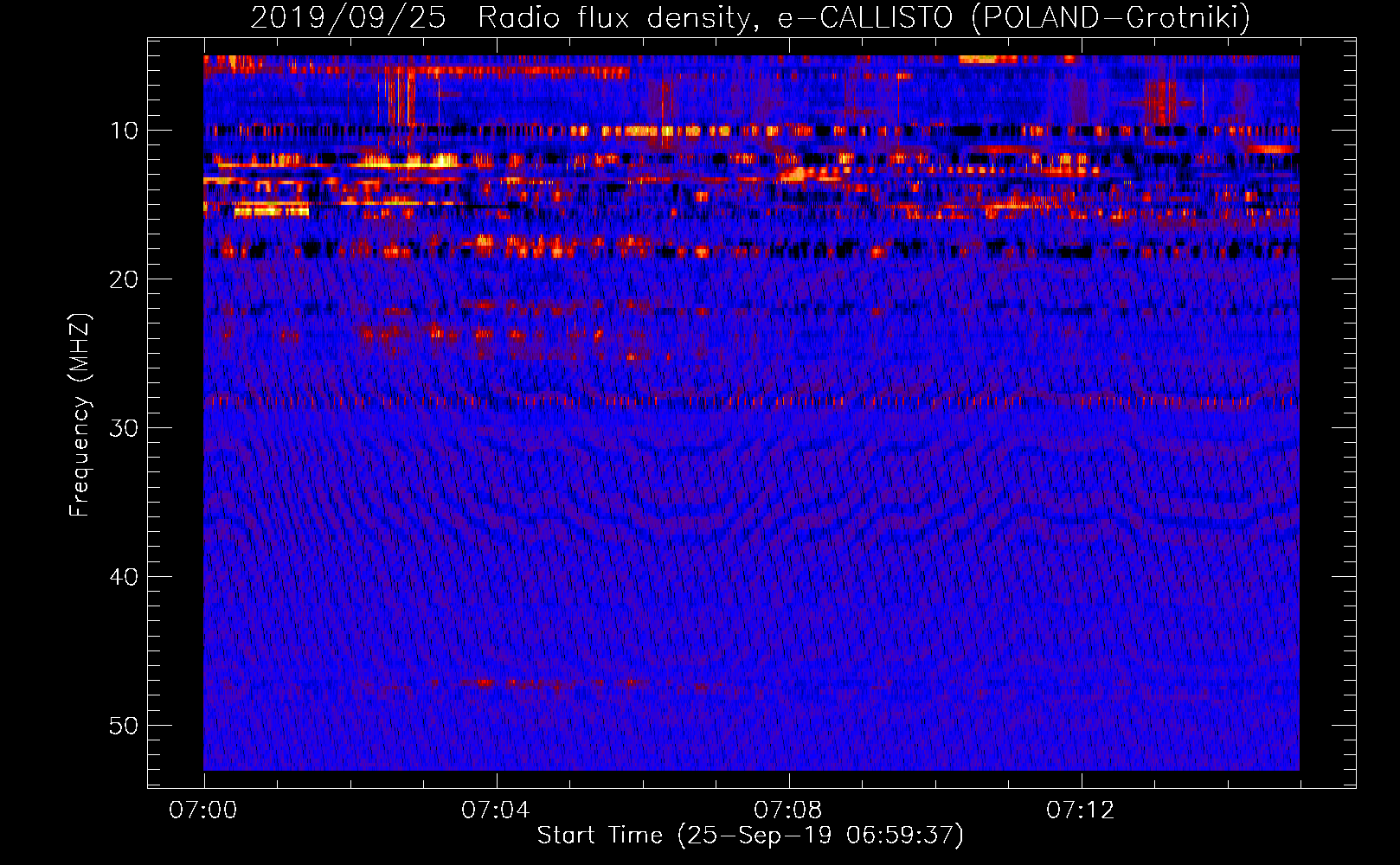Click the '07:12' time tick label
1400x865 pixels.
[1081, 811]
